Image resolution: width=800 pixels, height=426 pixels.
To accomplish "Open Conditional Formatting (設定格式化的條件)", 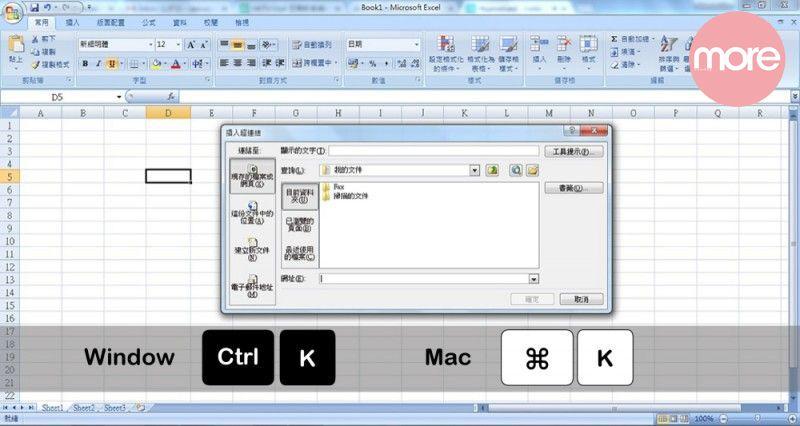I will coord(446,54).
